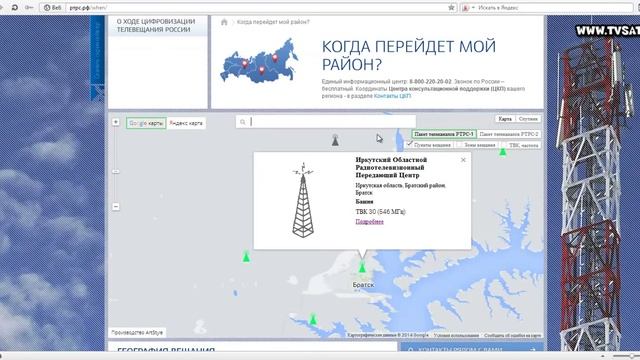Open Сообщить об ошибке на карте link
This screenshot has height=360, width=640.
(x=513, y=336)
